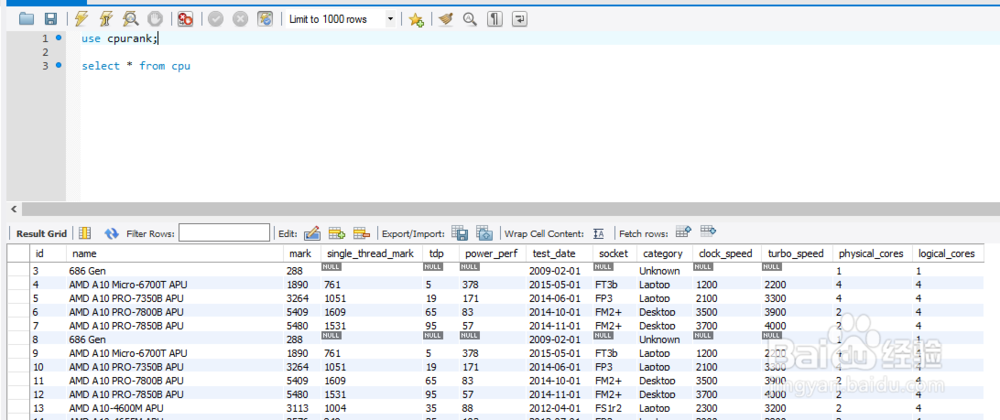This screenshot has height=420, width=1000.
Task: Export recordset to file icon
Action: 460,233
